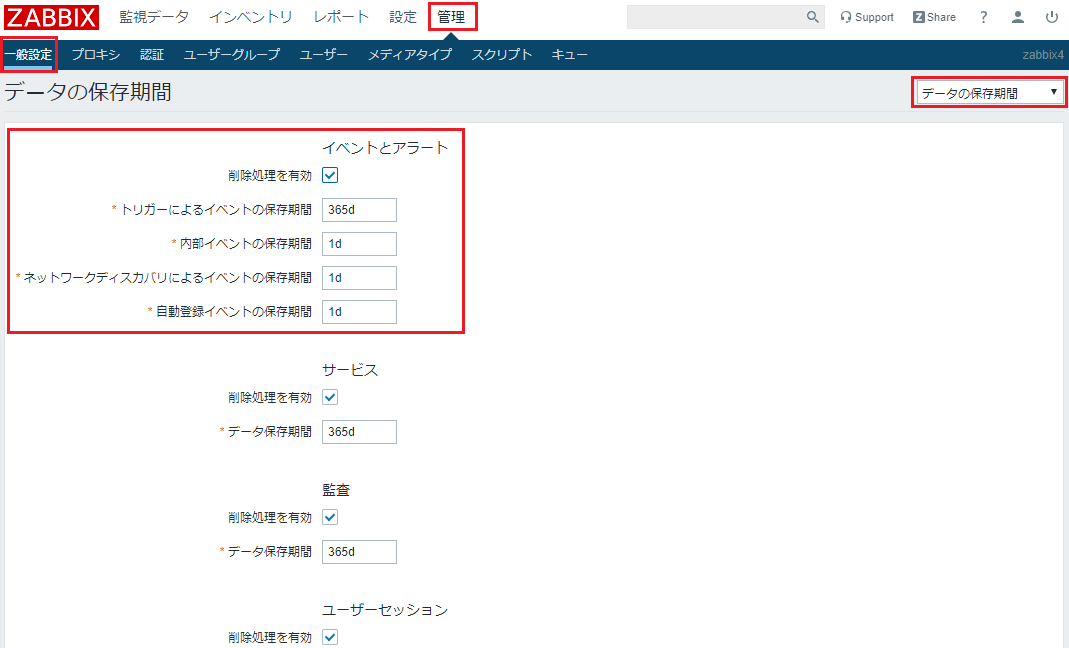Viewport: 1069px width, 648px height.
Task: Open the データの保存期間 dropdown
Action: click(x=988, y=91)
